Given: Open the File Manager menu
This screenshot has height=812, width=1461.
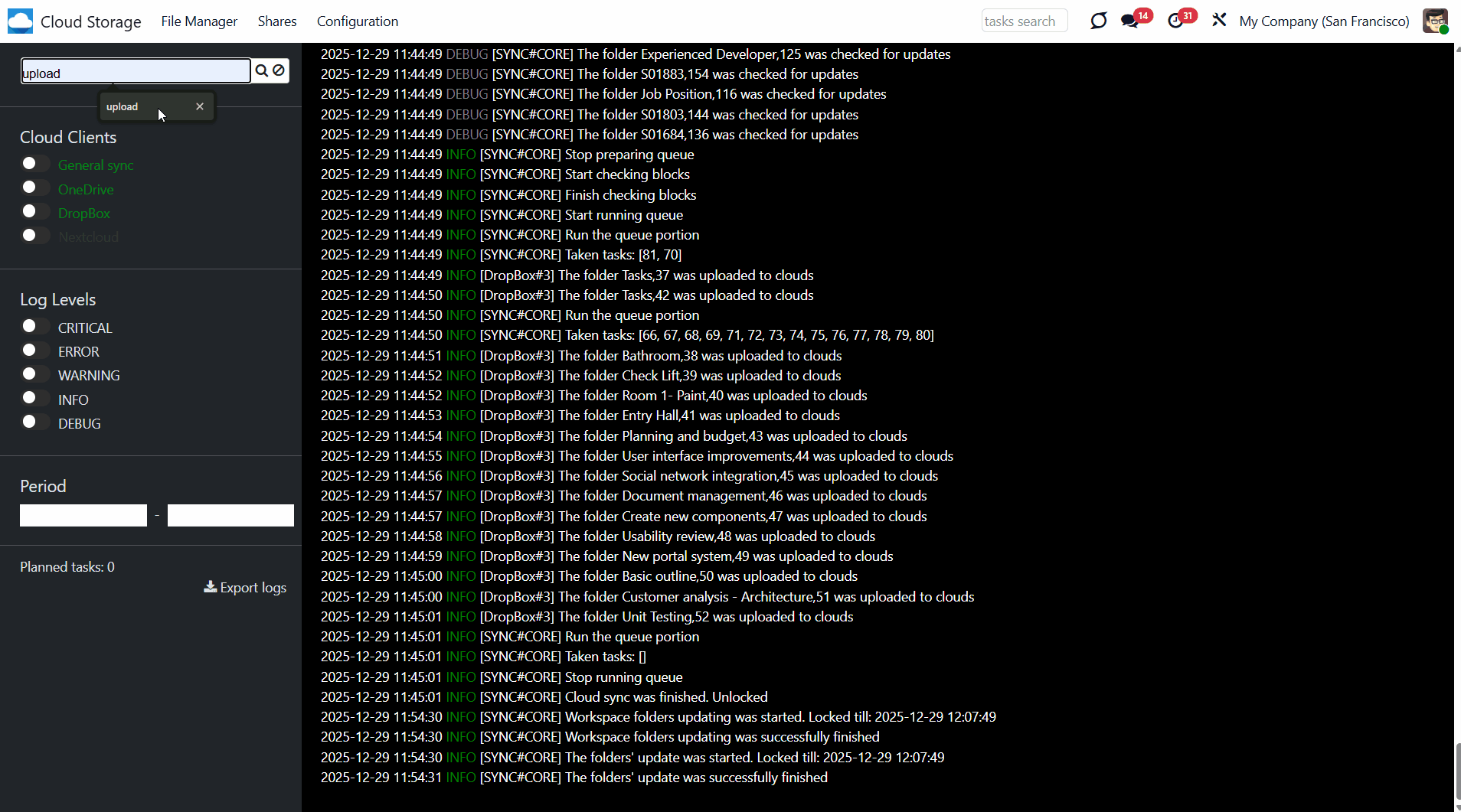Looking at the screenshot, I should (199, 21).
